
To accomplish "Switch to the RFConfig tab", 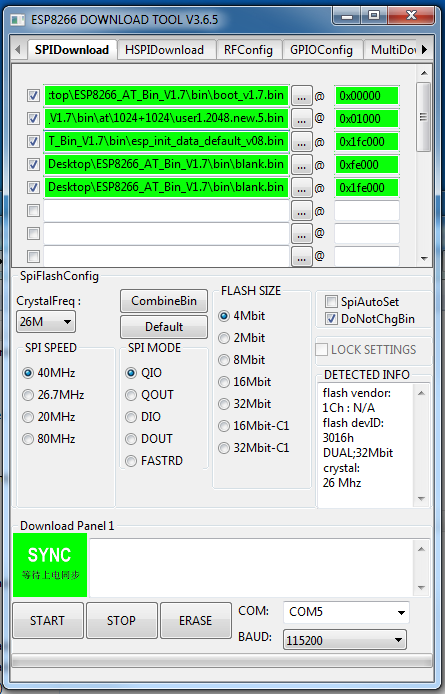I will (x=248, y=50).
